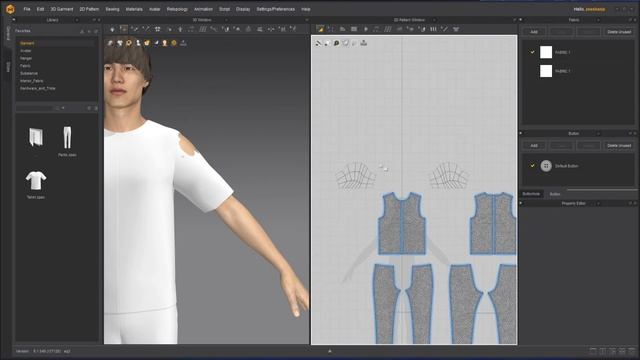Viewport: 640px width, 360px height.
Task: Open the 3D Garment menu
Action: [62, 9]
